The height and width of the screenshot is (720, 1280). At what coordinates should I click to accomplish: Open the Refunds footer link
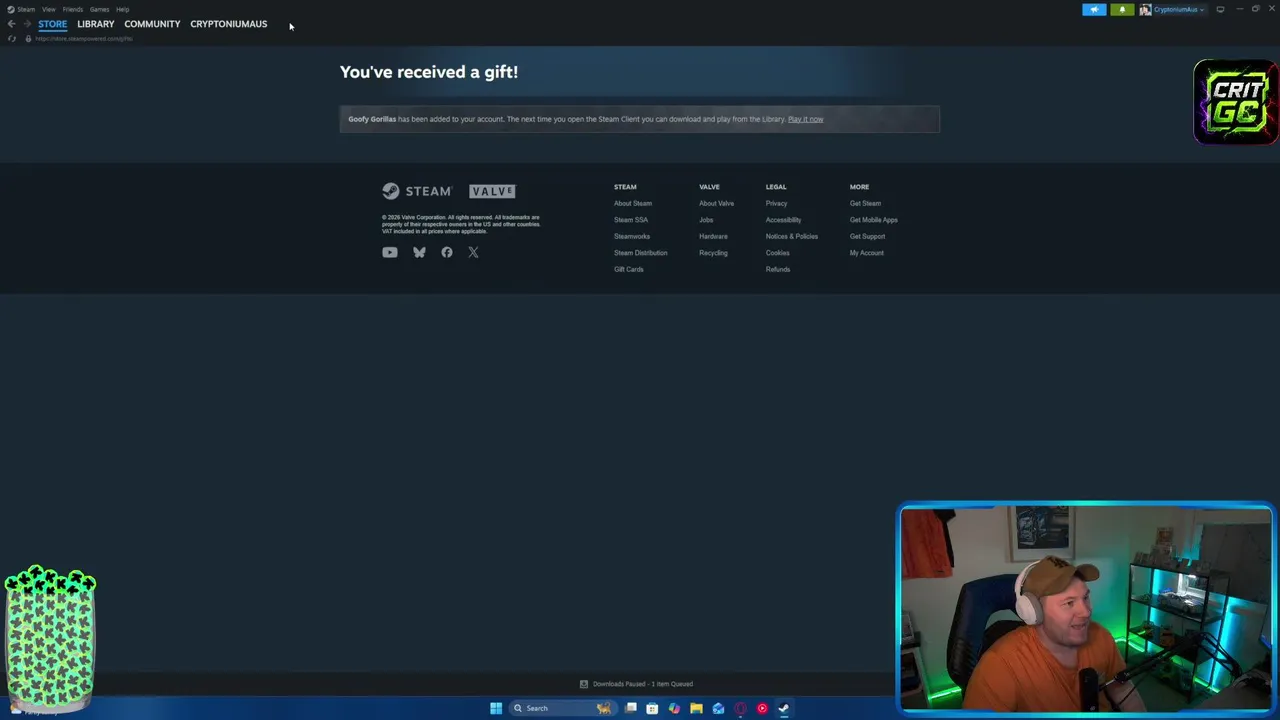[778, 269]
